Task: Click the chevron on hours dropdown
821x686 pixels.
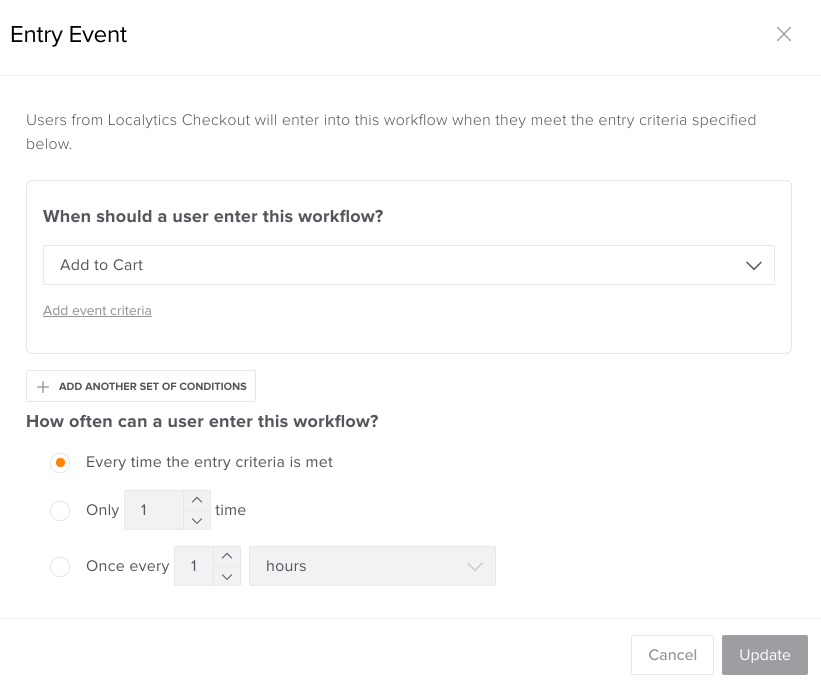Action: coord(475,567)
